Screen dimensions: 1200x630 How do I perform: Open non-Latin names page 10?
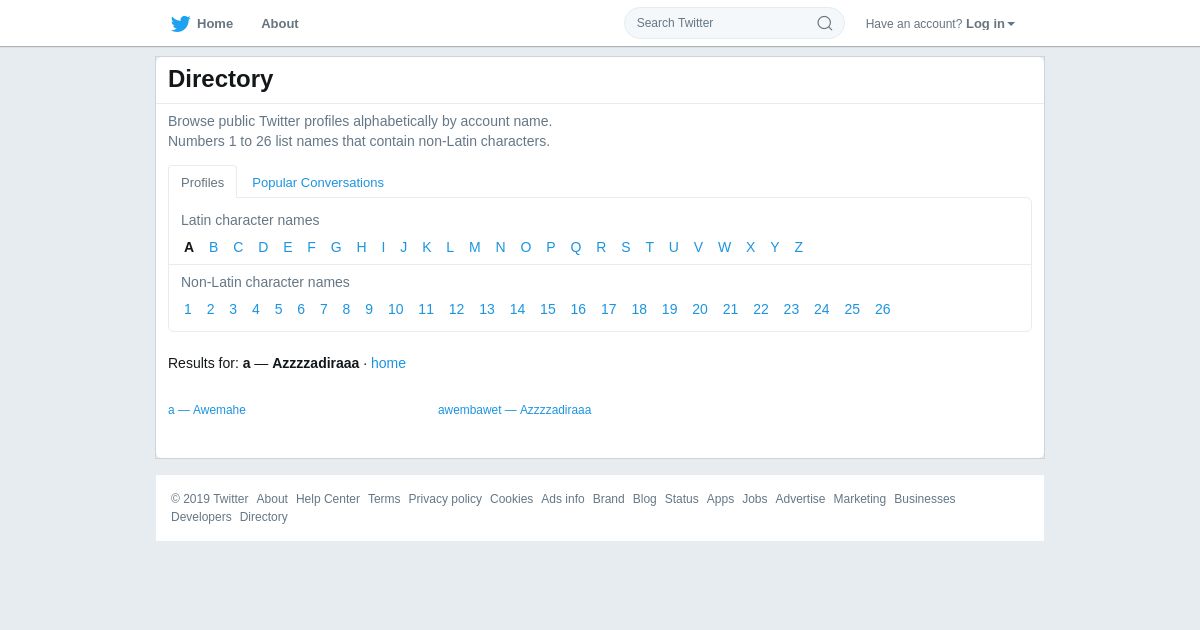(396, 309)
